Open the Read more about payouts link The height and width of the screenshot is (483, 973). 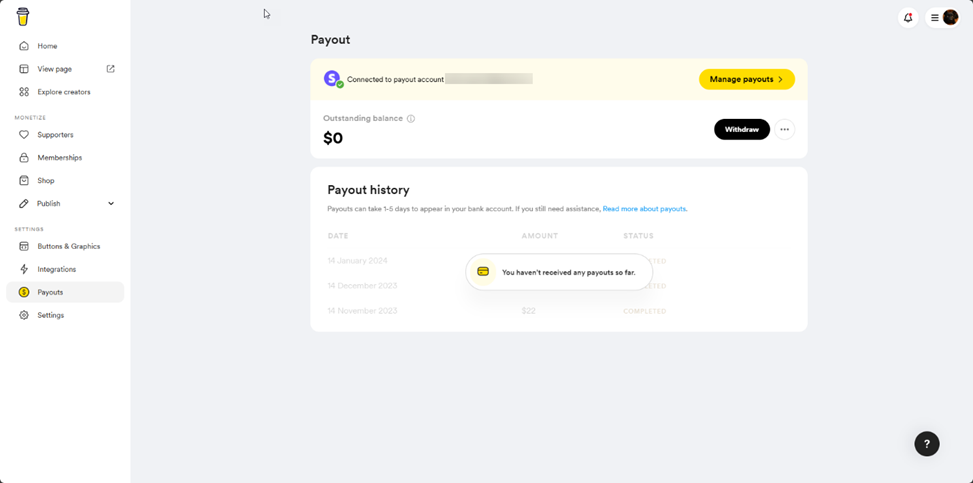pyautogui.click(x=644, y=209)
